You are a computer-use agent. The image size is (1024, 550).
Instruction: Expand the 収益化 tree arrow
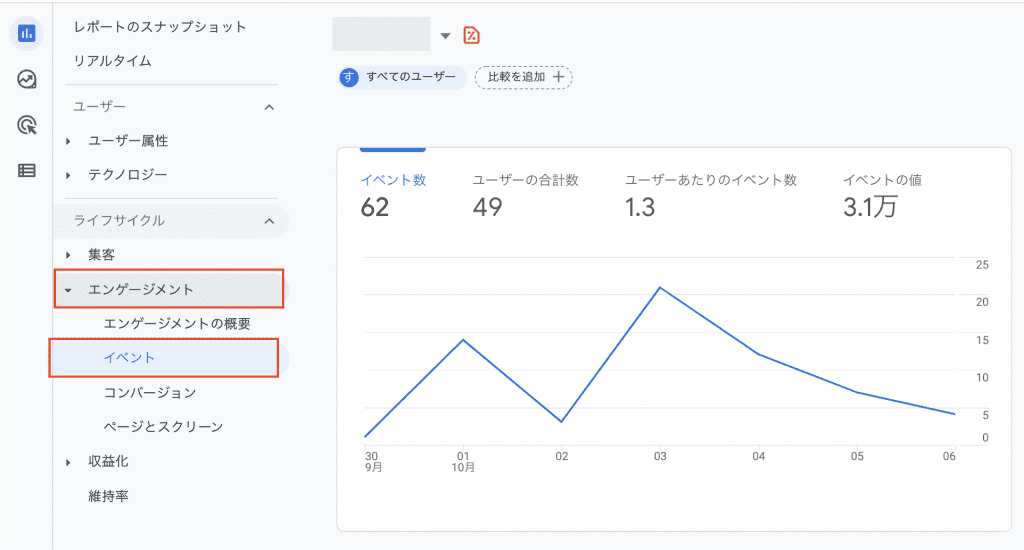pos(68,462)
